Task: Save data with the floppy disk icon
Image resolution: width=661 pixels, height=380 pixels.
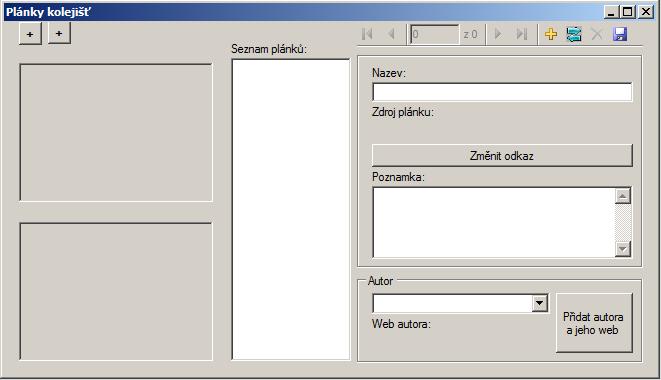Action: coord(620,34)
